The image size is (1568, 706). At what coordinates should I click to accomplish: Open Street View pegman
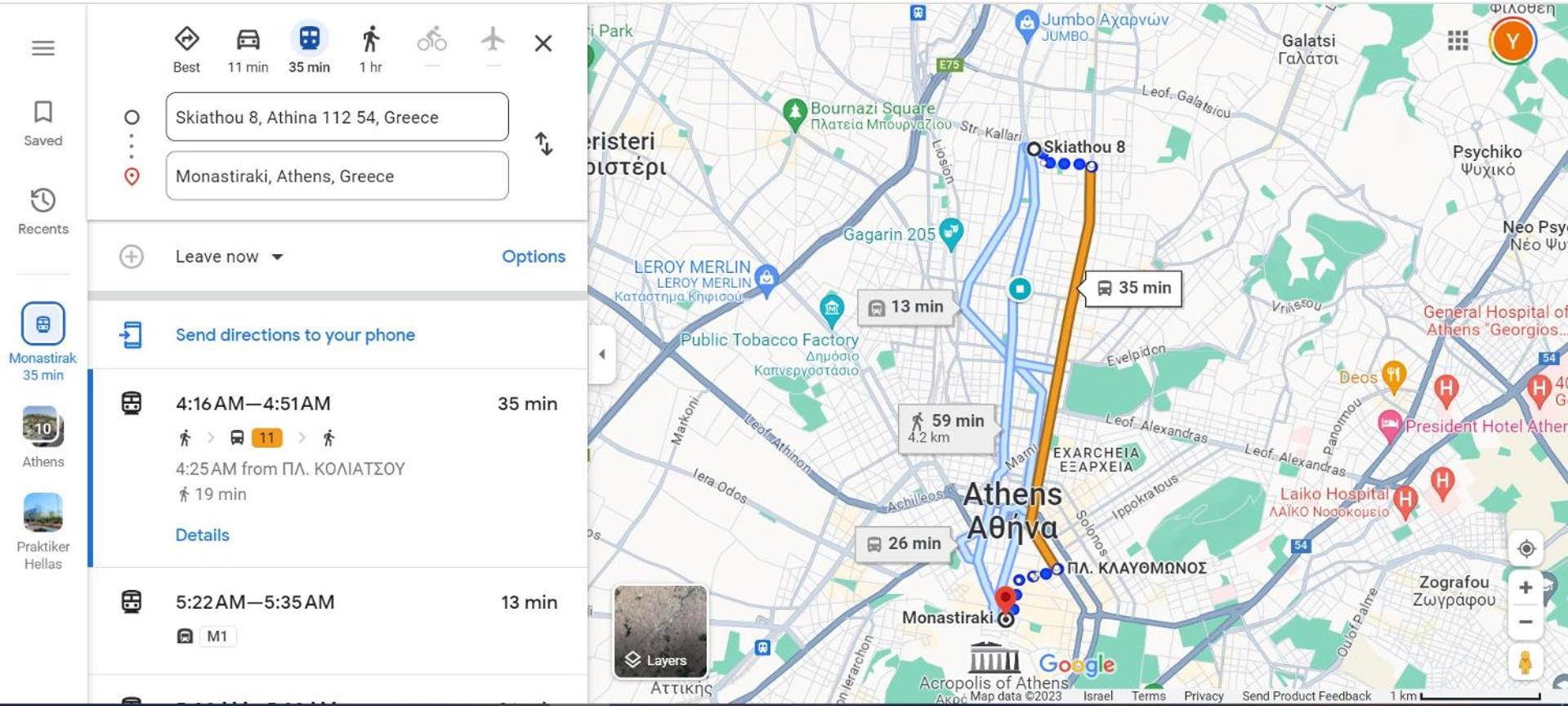pos(1525,662)
